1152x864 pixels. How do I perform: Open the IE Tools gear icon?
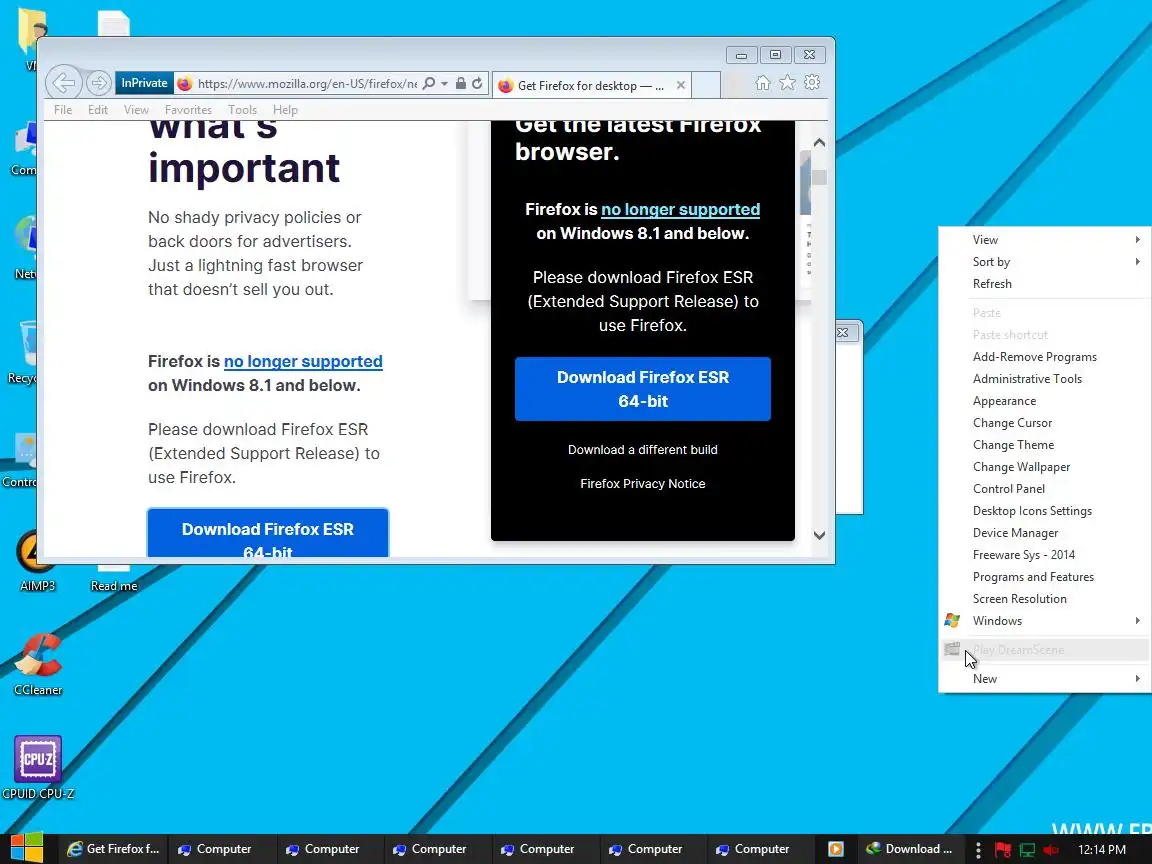pos(812,83)
